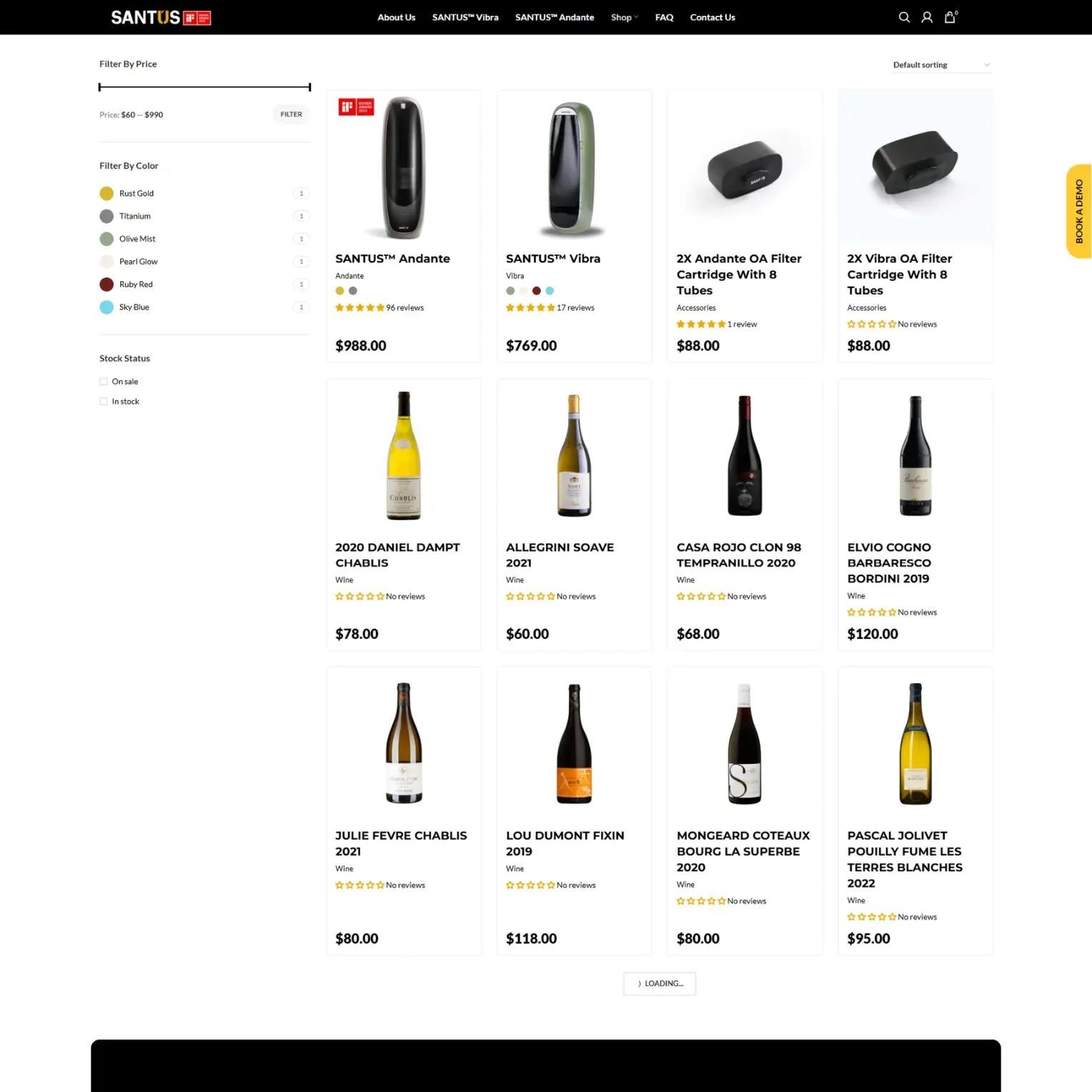Open the SANTUS Andante product title
1092x1092 pixels.
(392, 259)
